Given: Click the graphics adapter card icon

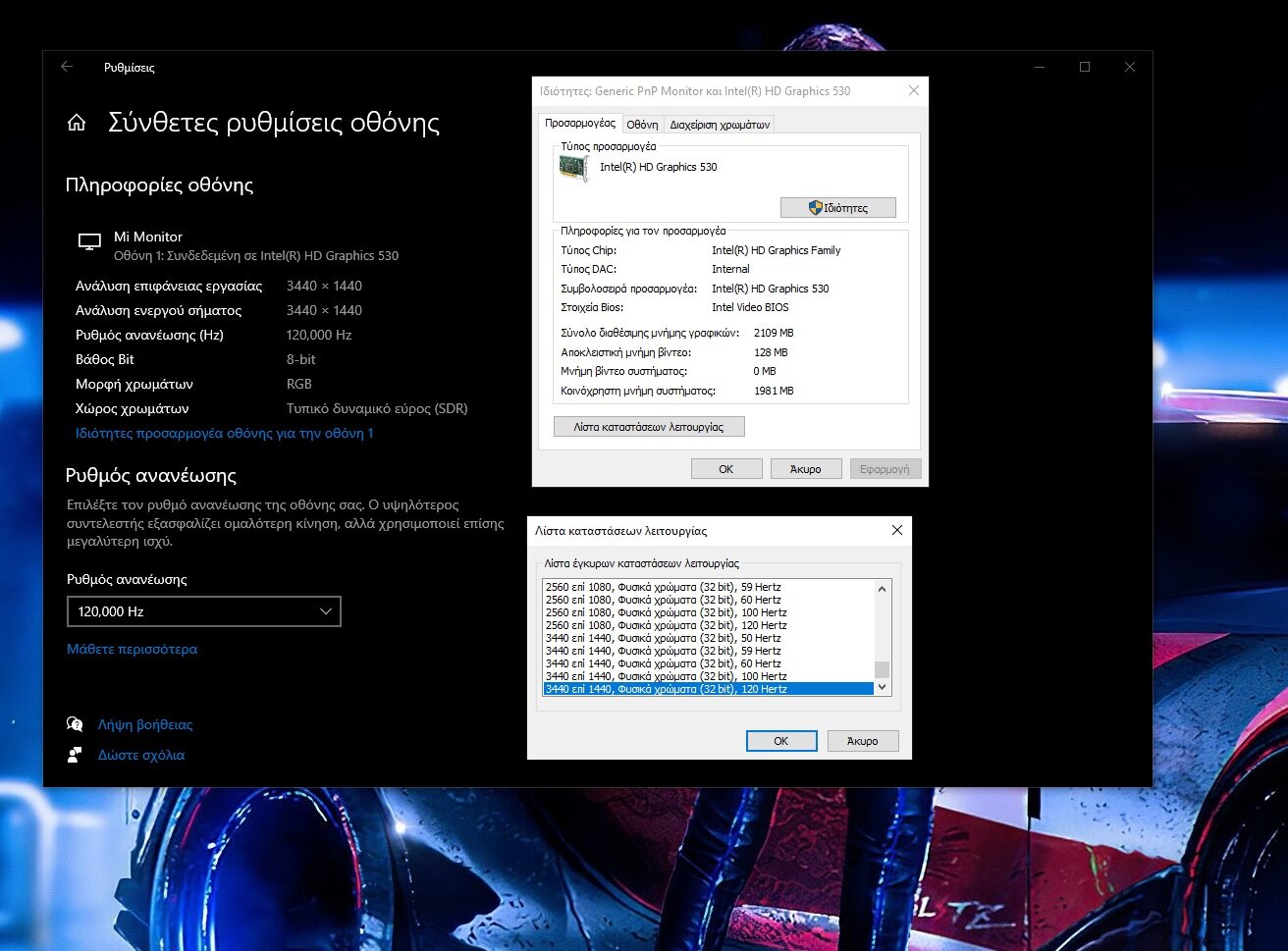Looking at the screenshot, I should [x=573, y=168].
